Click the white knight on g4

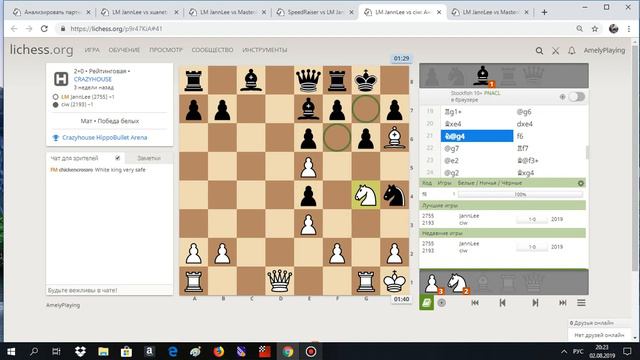(366, 195)
